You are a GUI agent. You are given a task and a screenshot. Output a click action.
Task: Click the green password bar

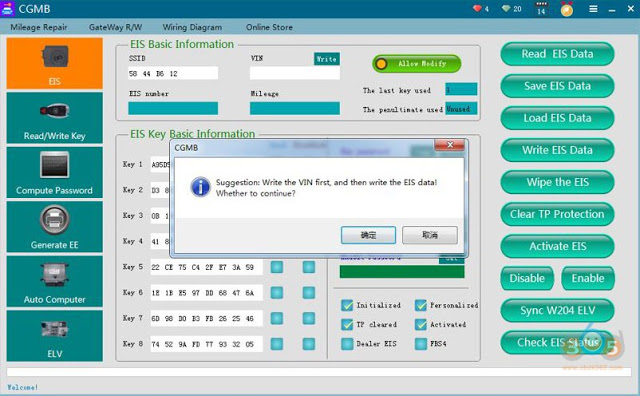(402, 272)
